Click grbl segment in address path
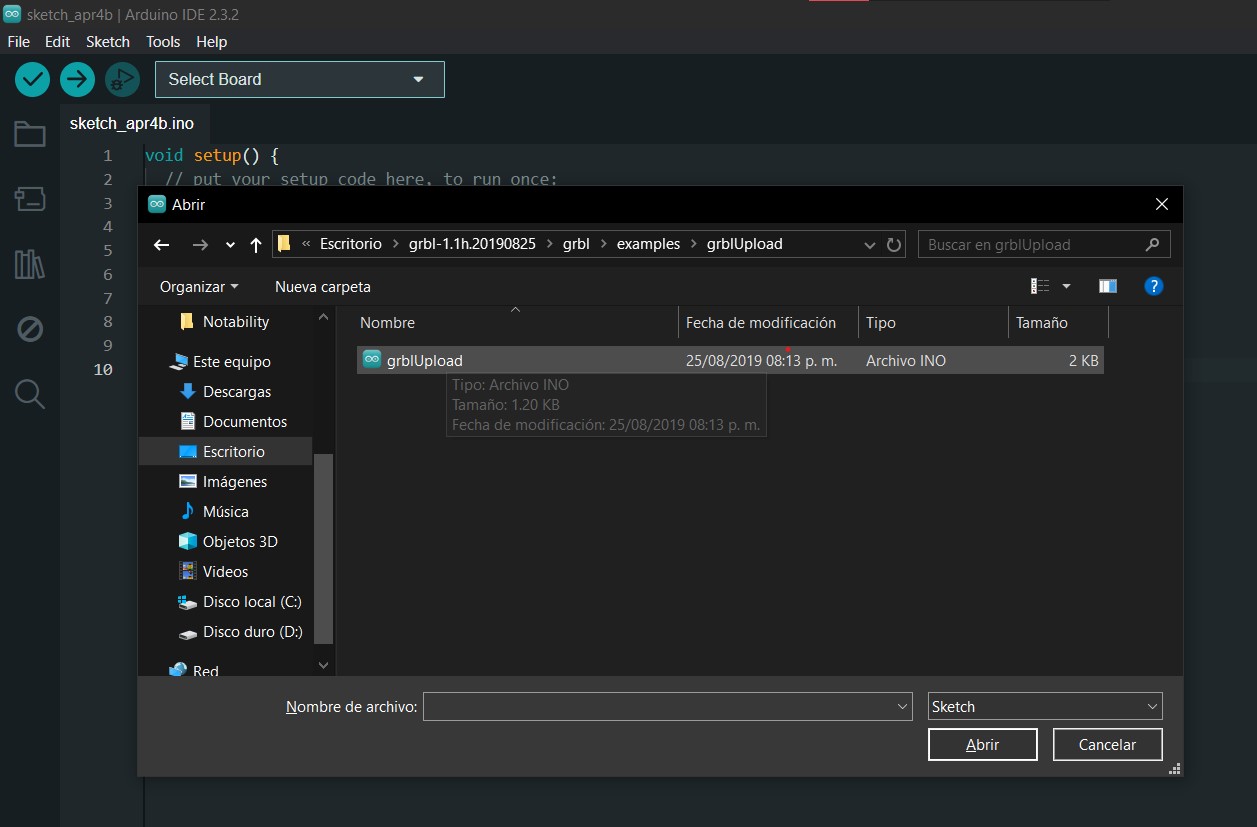This screenshot has width=1257, height=827. 575,244
